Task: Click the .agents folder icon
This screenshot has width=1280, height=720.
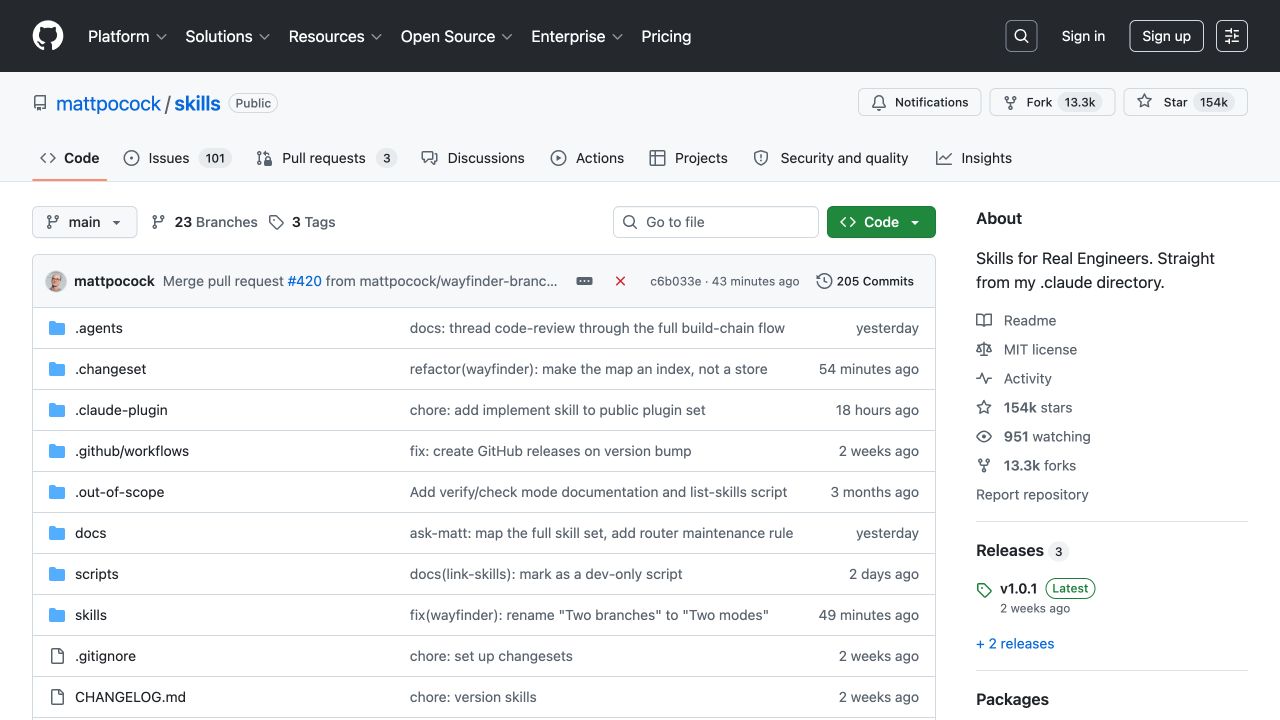Action: (57, 328)
